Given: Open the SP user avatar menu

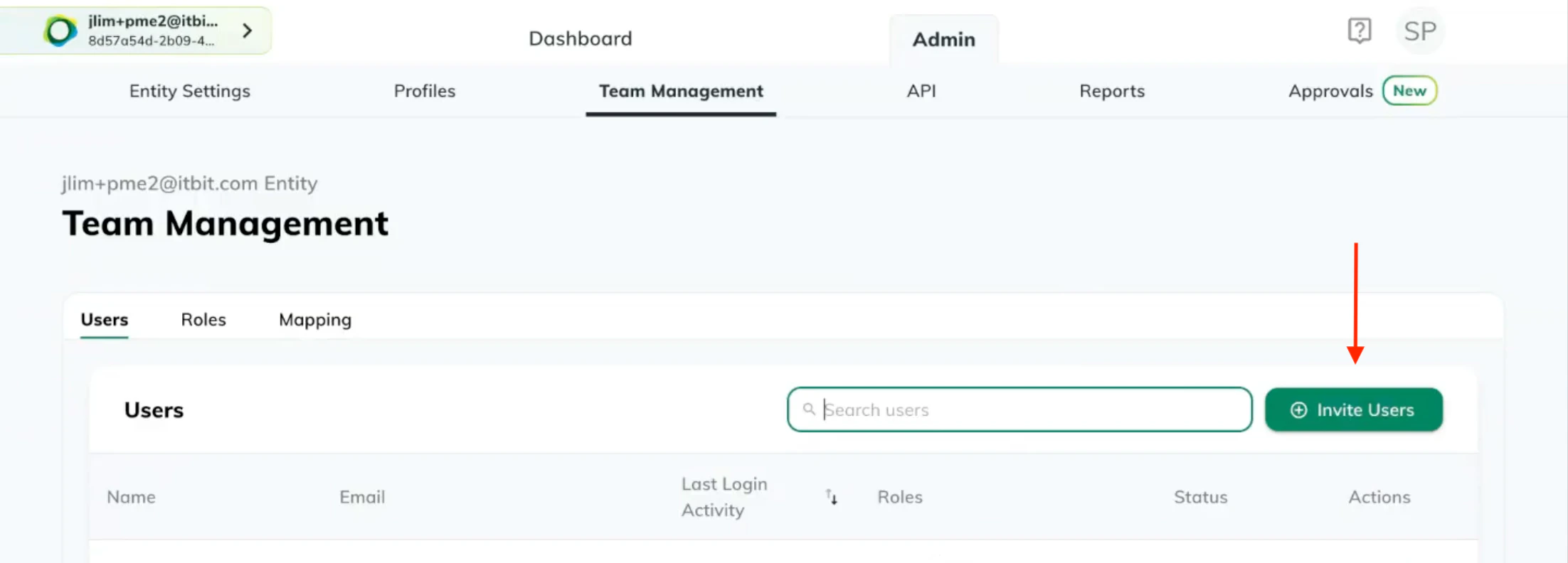Looking at the screenshot, I should tap(1420, 31).
